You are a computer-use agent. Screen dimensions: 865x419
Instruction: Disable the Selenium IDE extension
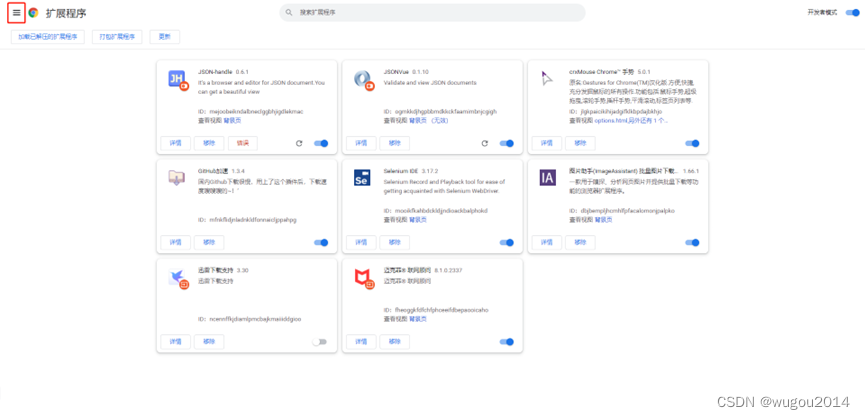507,243
